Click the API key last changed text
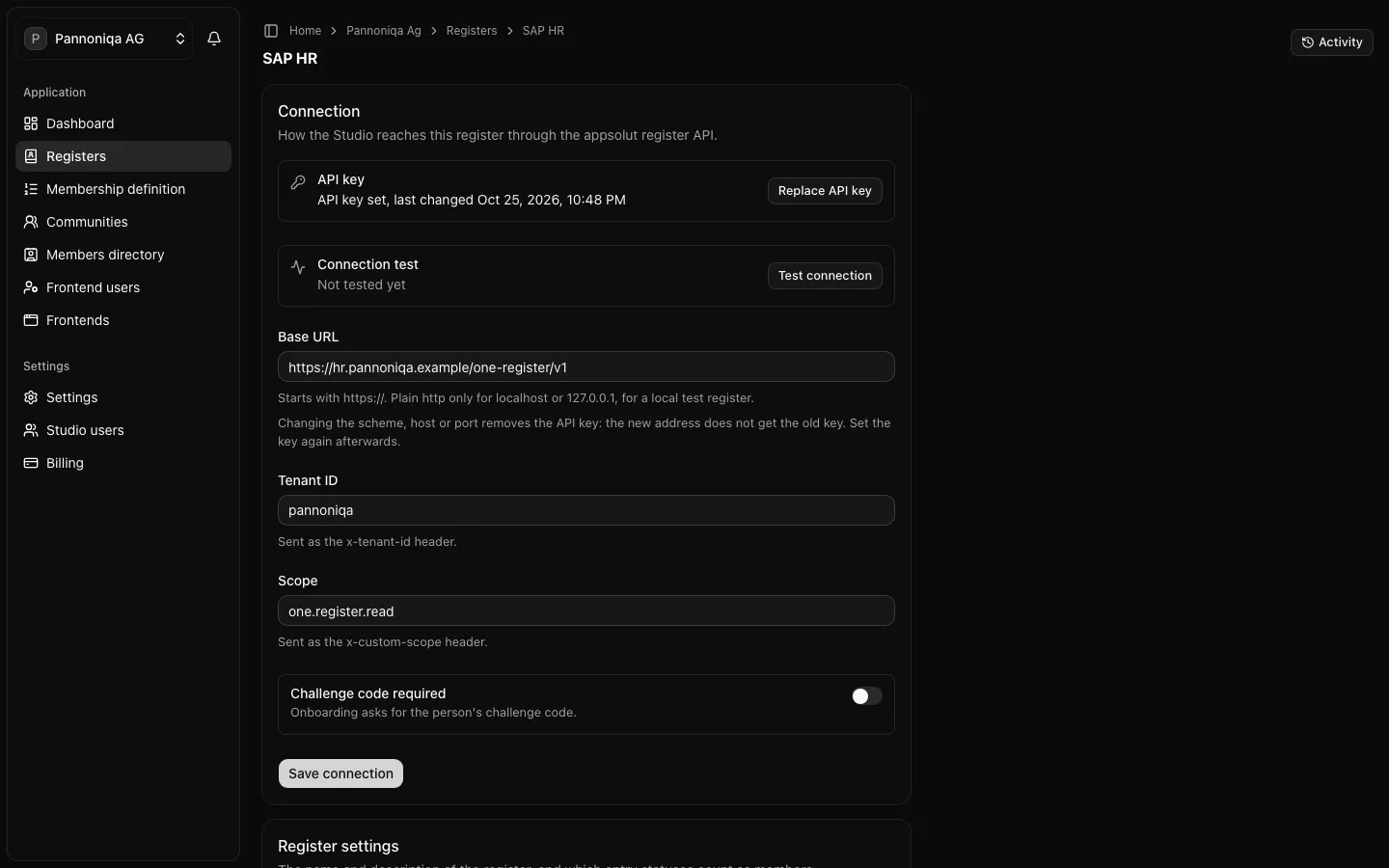This screenshot has height=868, width=1389. pos(472,200)
